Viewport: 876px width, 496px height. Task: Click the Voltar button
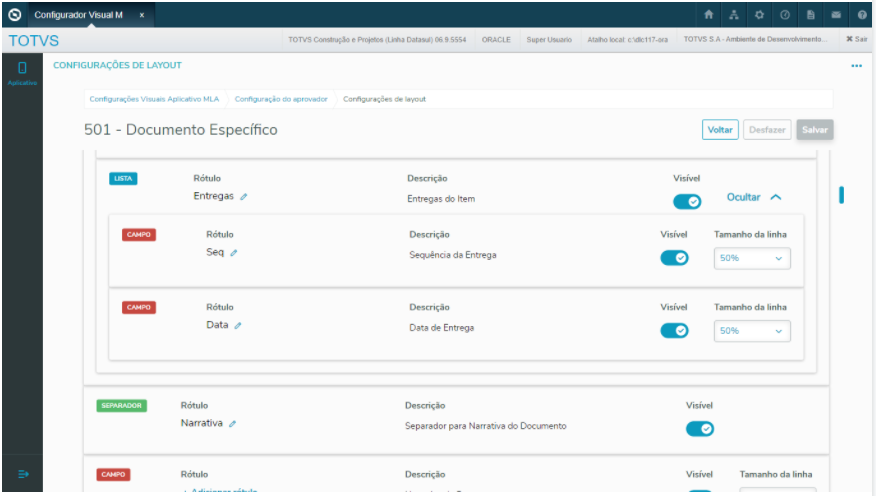click(720, 130)
